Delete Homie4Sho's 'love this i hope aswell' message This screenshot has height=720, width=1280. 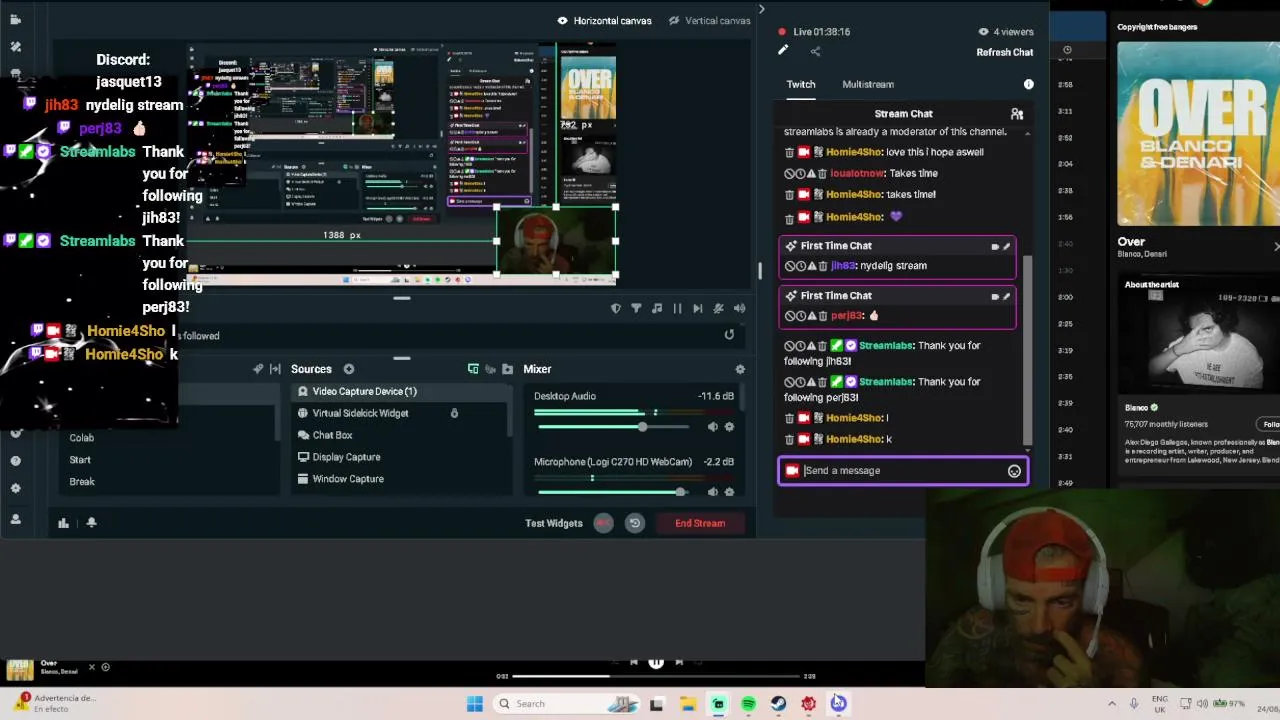click(x=789, y=152)
